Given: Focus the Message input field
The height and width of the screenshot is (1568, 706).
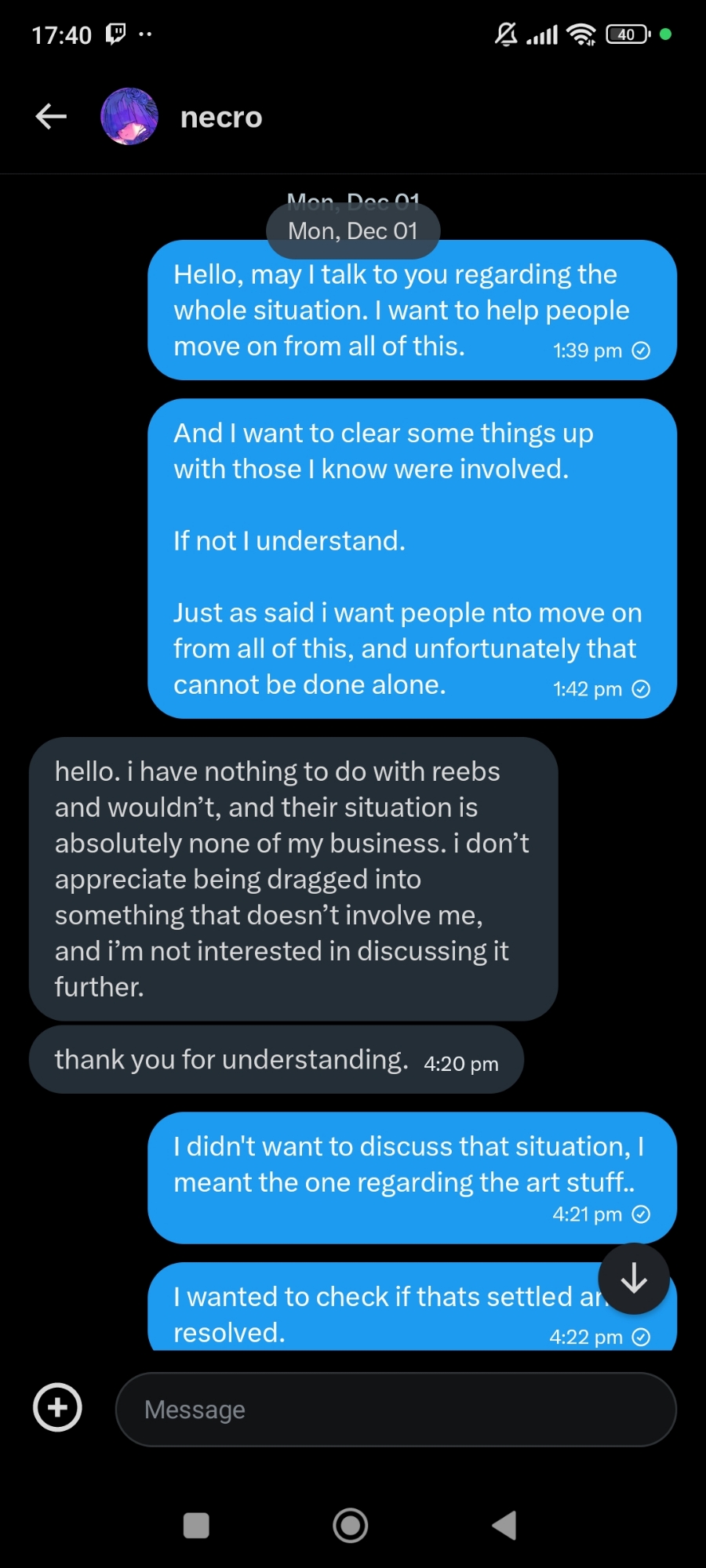Looking at the screenshot, I should (x=395, y=1410).
